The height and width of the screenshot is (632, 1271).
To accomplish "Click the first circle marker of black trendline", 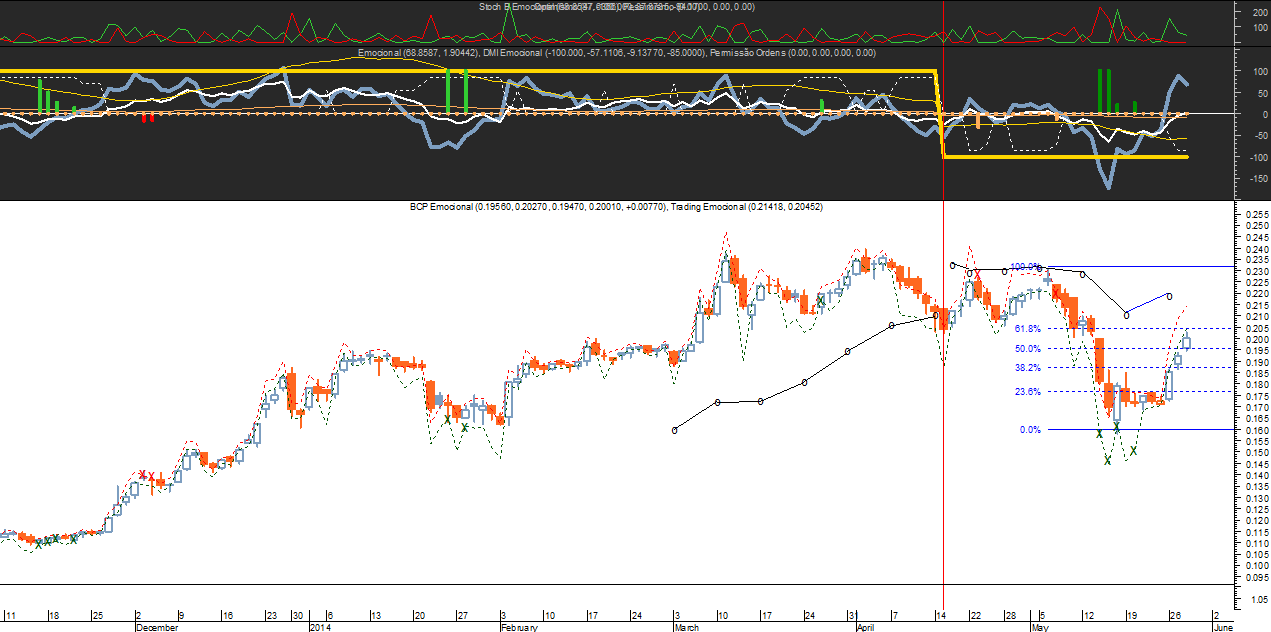I will tap(675, 430).
